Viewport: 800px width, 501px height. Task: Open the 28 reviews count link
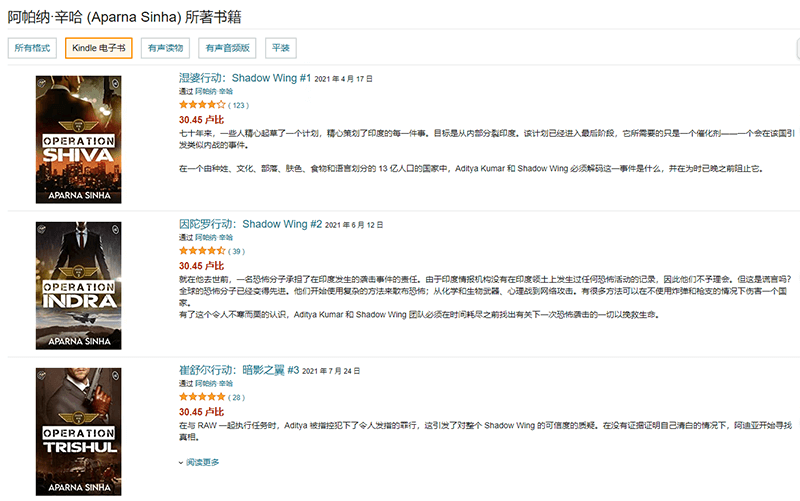(236, 397)
